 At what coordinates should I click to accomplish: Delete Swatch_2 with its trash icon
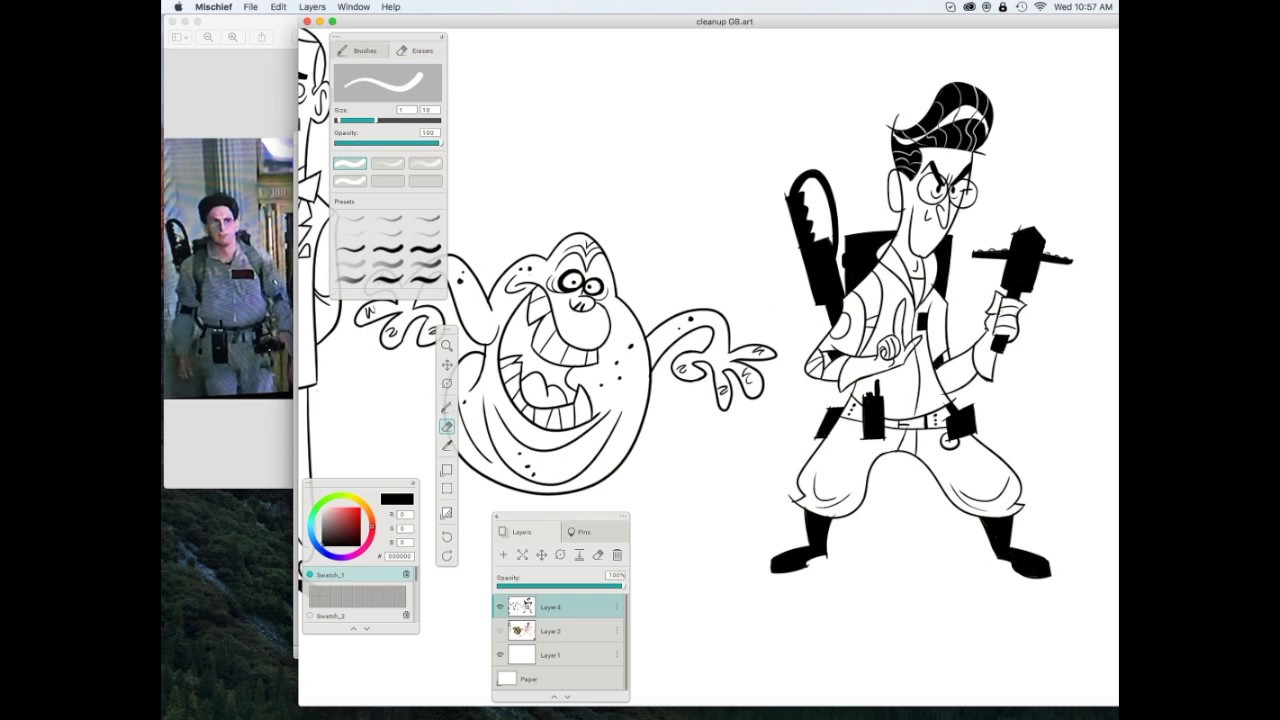(x=406, y=616)
